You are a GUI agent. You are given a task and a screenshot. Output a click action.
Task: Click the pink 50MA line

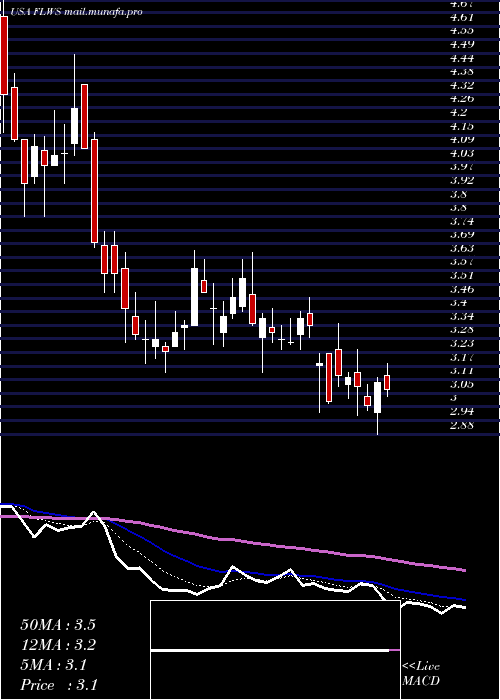tap(233, 540)
